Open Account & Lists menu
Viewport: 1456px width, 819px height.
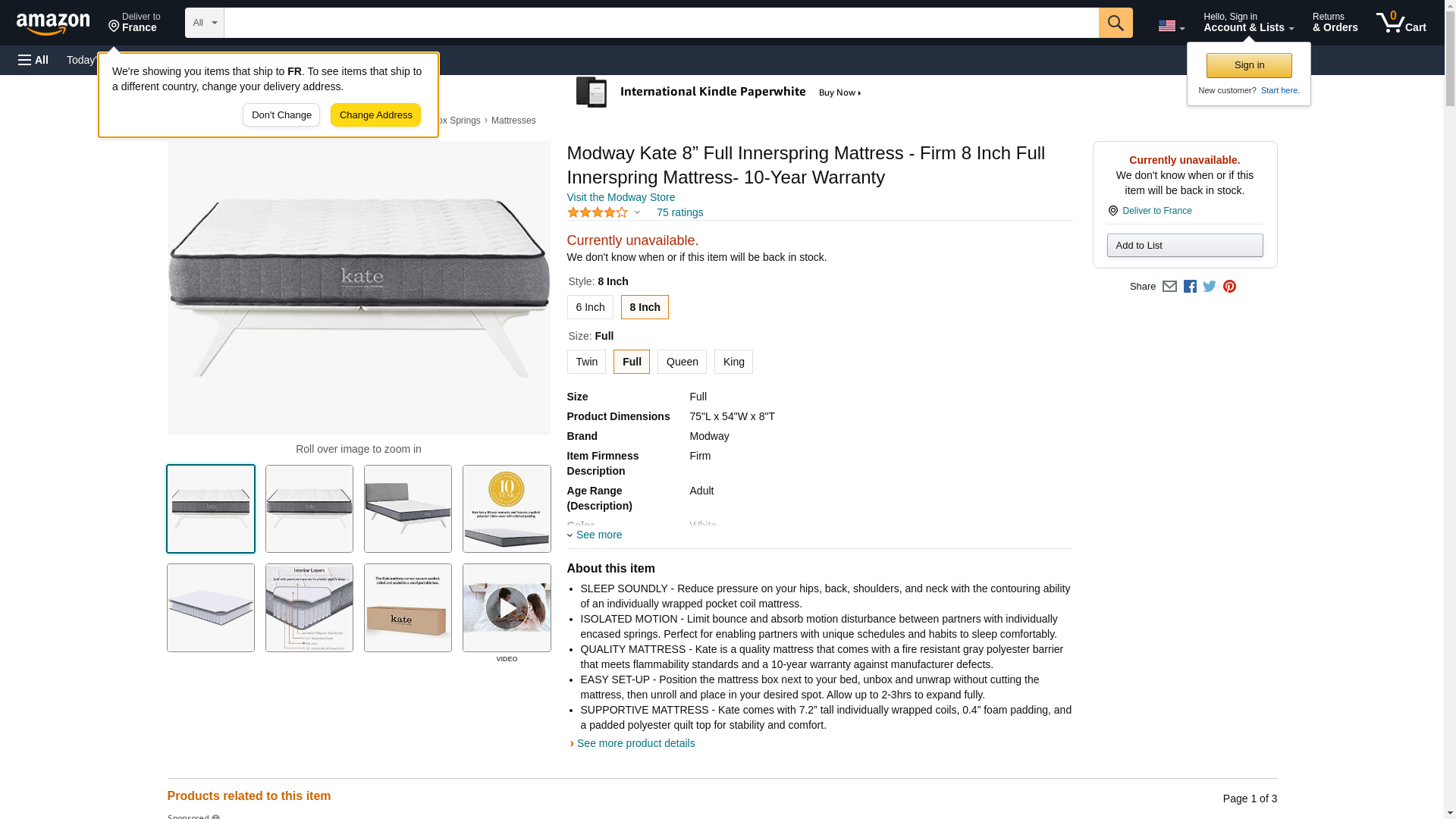point(1248,23)
